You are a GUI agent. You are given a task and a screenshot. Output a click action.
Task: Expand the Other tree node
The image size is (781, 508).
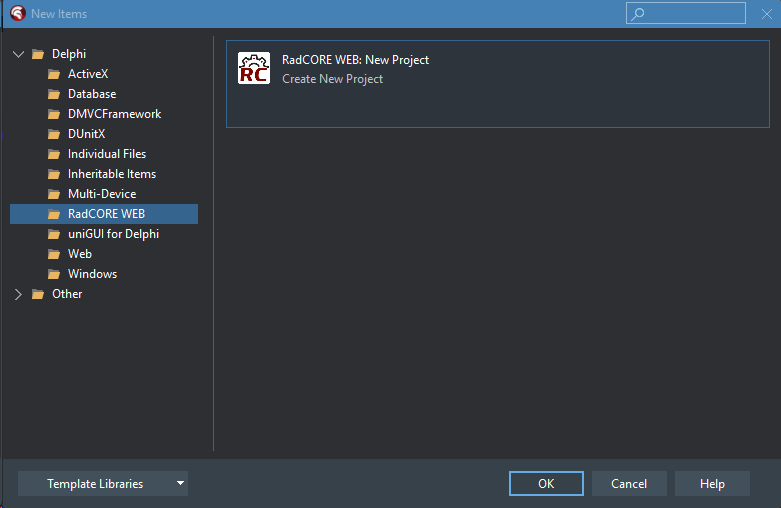point(18,294)
